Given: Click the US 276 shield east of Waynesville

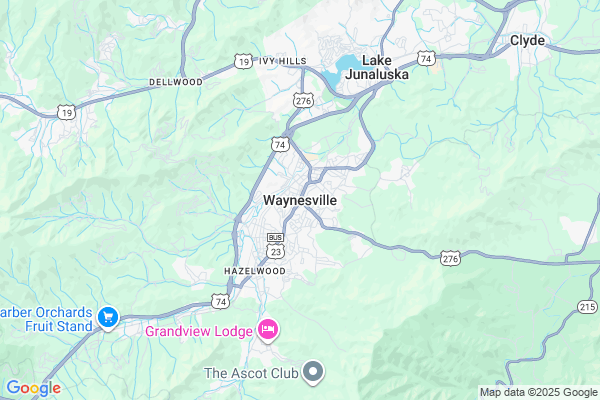Looking at the screenshot, I should click(450, 259).
